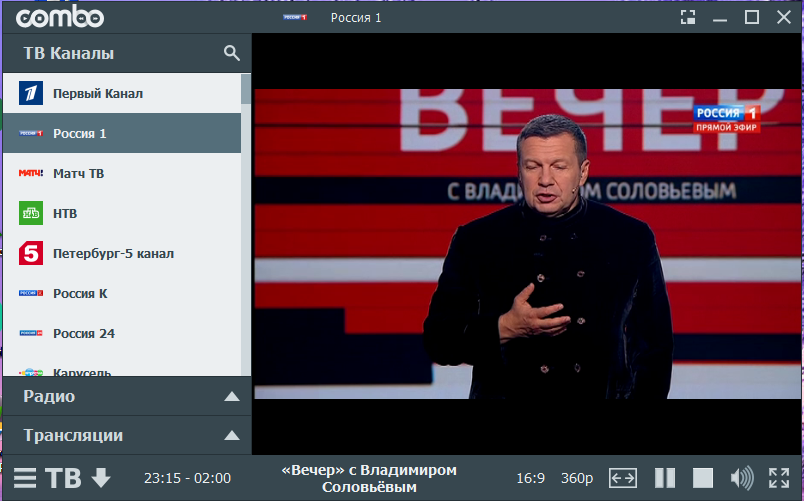
Task: Select the Матч ТВ channel
Action: pos(122,173)
